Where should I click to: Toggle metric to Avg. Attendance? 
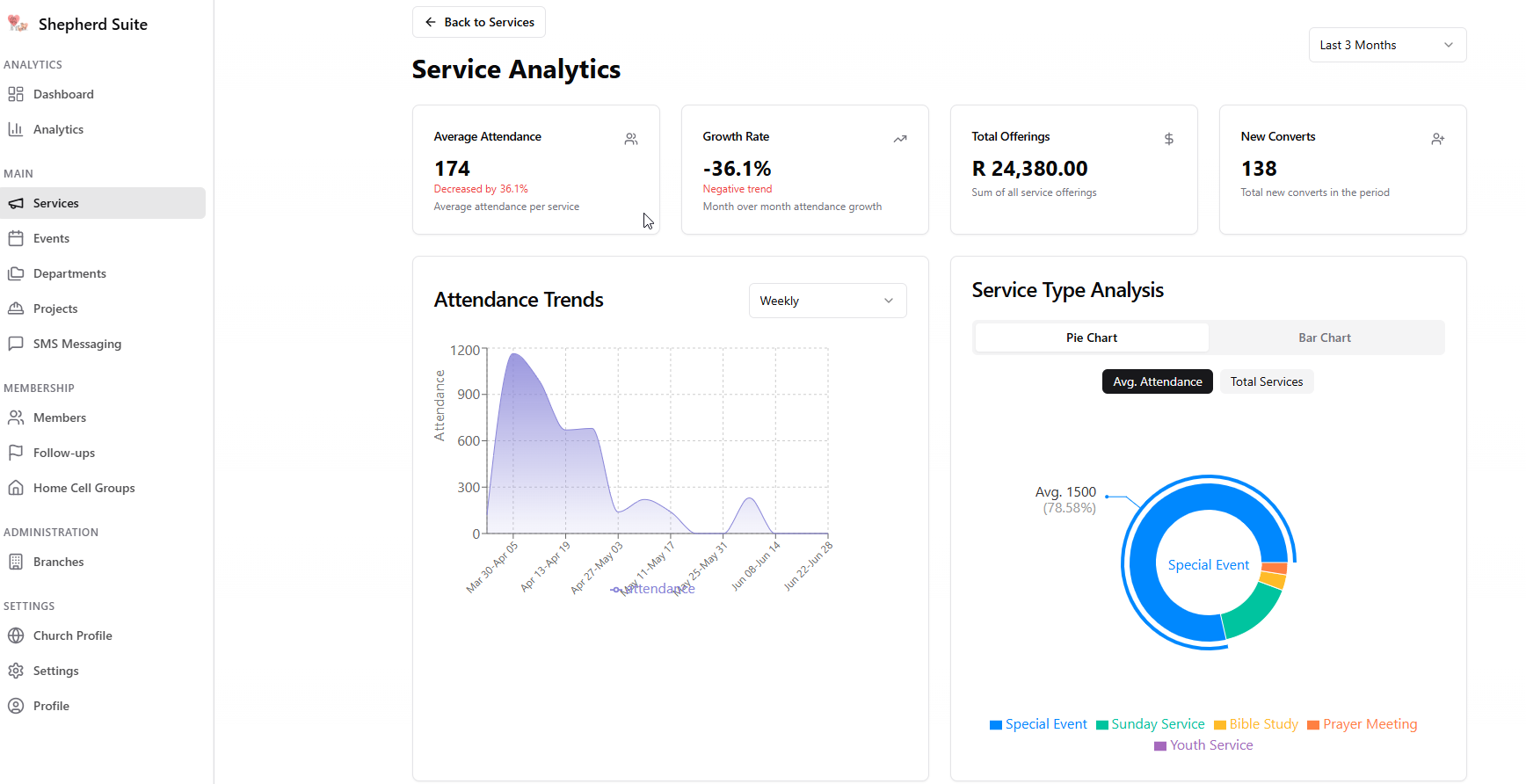click(x=1157, y=381)
